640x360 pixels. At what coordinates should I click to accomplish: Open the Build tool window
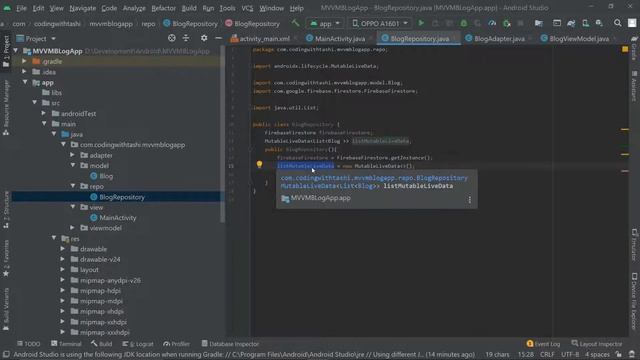[102, 344]
